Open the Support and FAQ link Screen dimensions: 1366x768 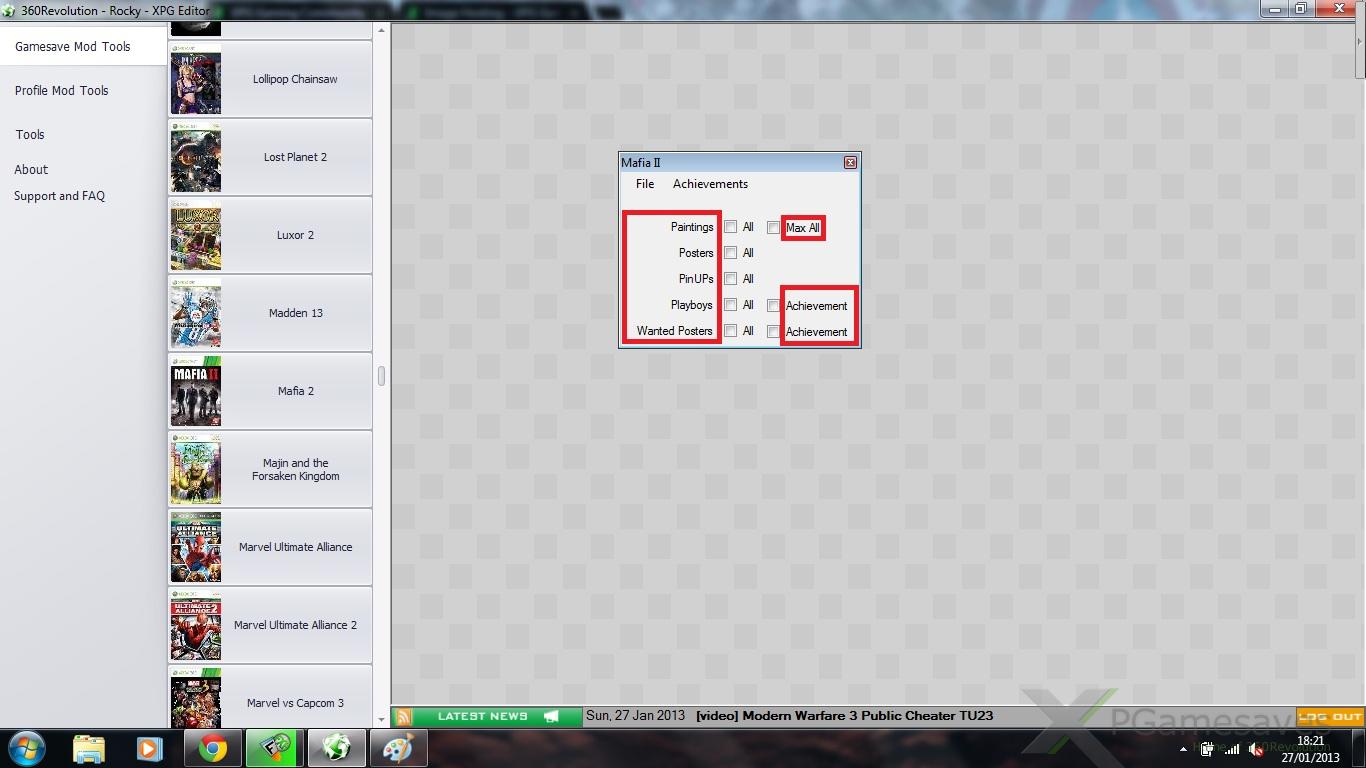(x=59, y=196)
